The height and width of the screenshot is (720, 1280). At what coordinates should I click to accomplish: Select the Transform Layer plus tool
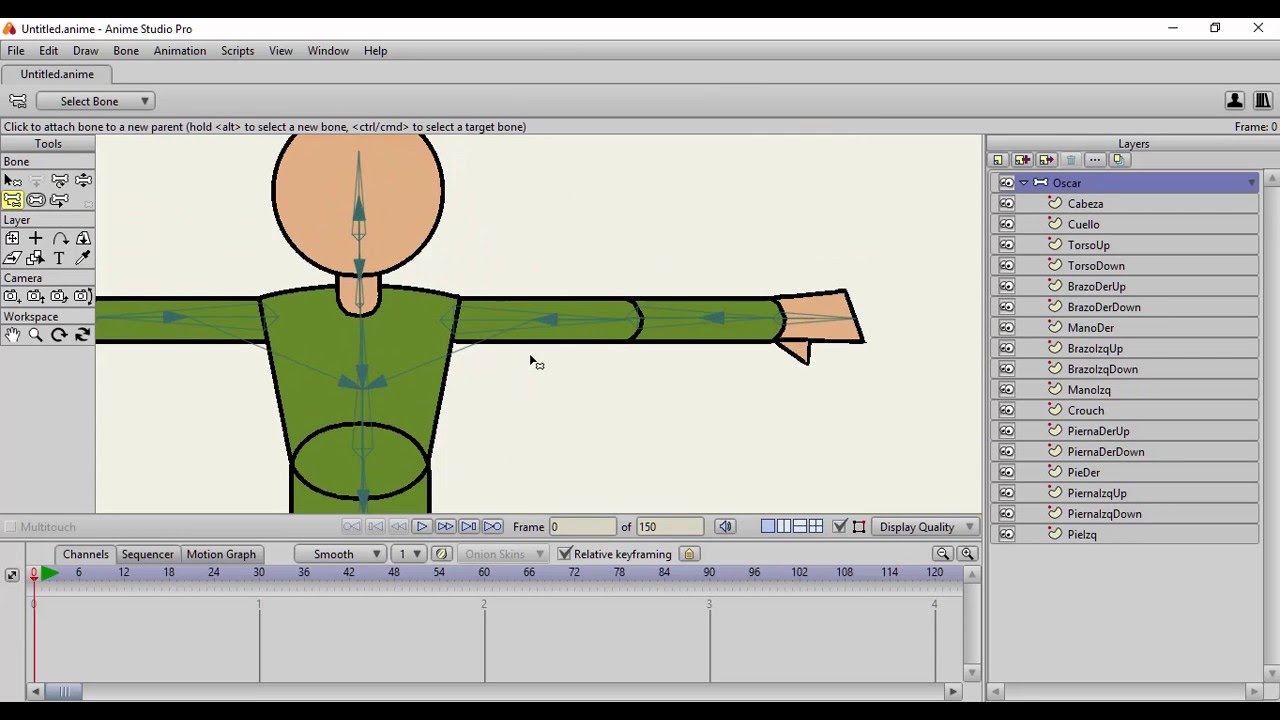tap(12, 238)
